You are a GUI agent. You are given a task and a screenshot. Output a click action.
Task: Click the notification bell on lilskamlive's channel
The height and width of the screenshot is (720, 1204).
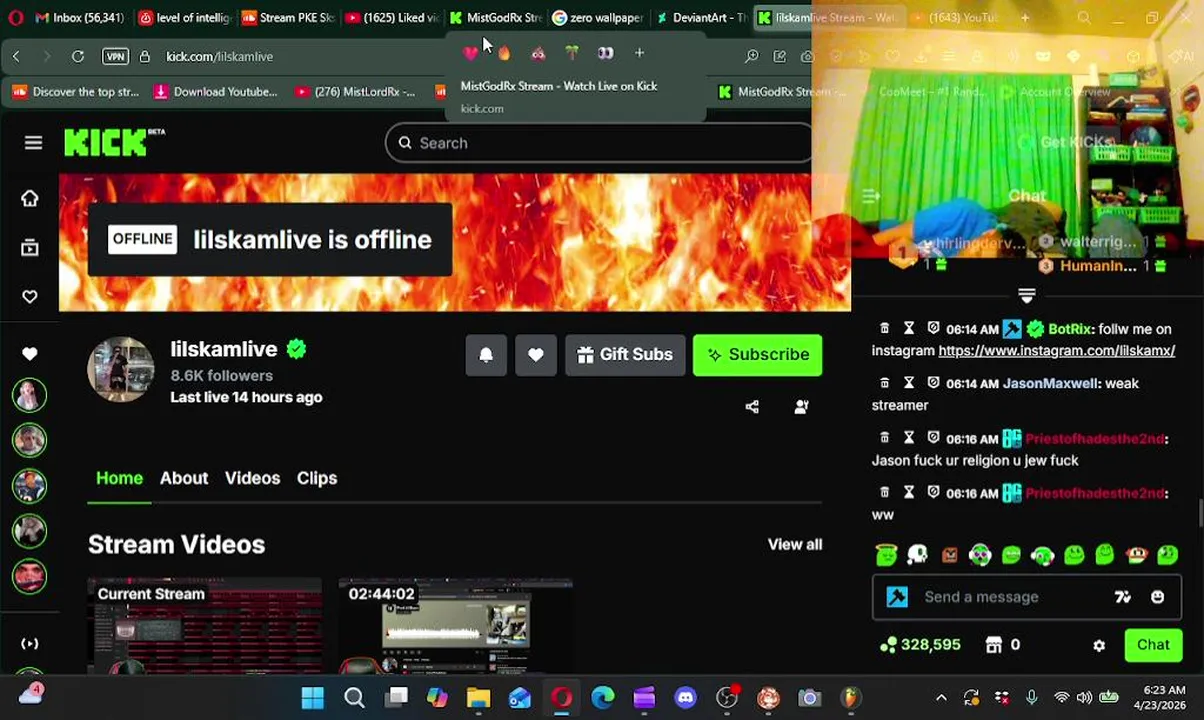(x=486, y=355)
